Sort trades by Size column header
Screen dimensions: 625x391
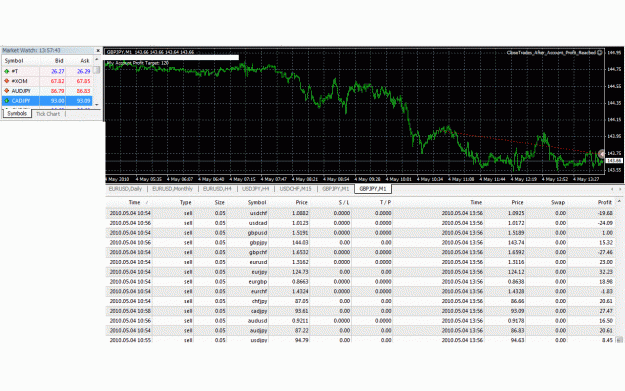220,202
